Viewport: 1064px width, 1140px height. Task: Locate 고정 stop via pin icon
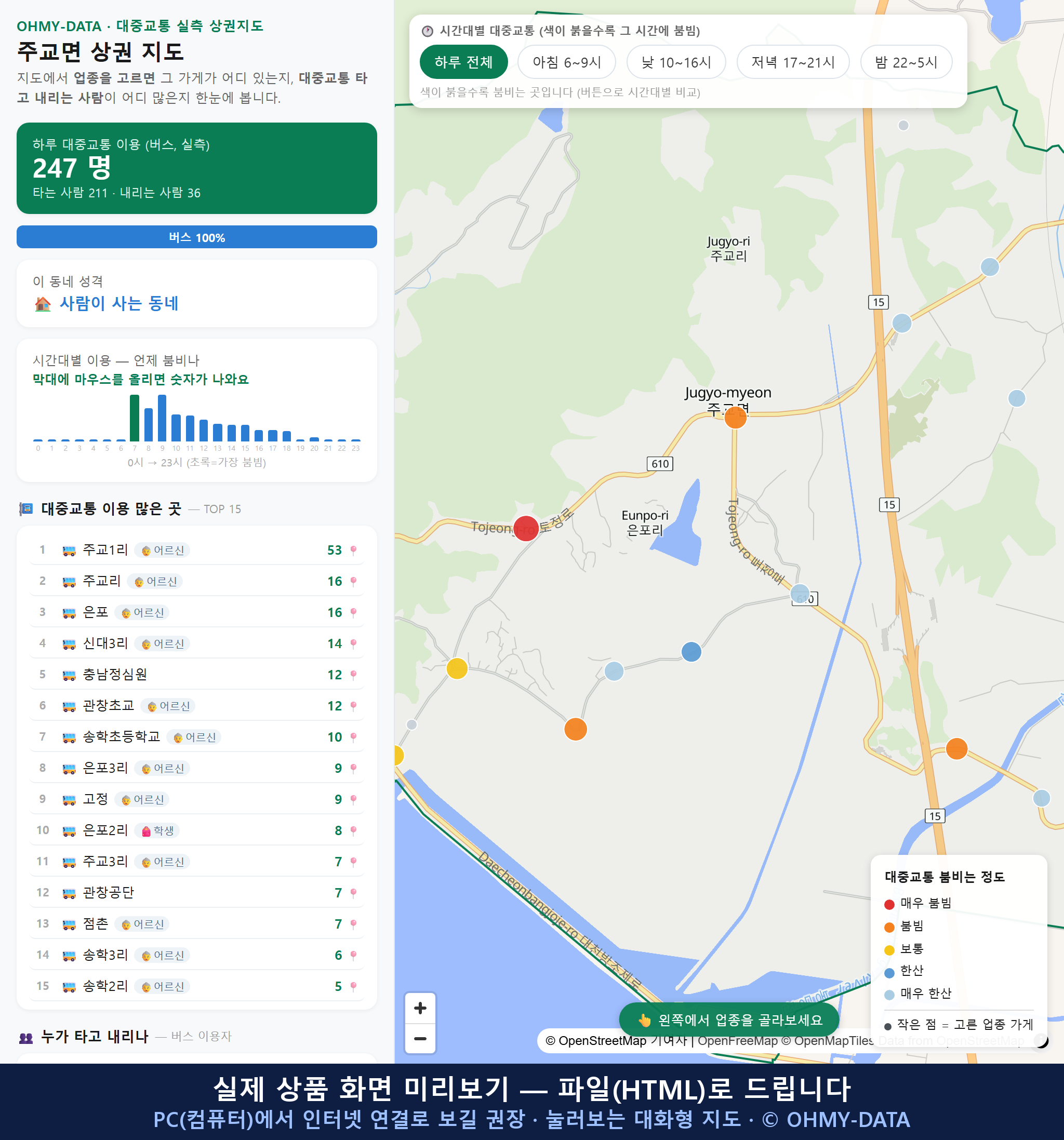[x=353, y=799]
